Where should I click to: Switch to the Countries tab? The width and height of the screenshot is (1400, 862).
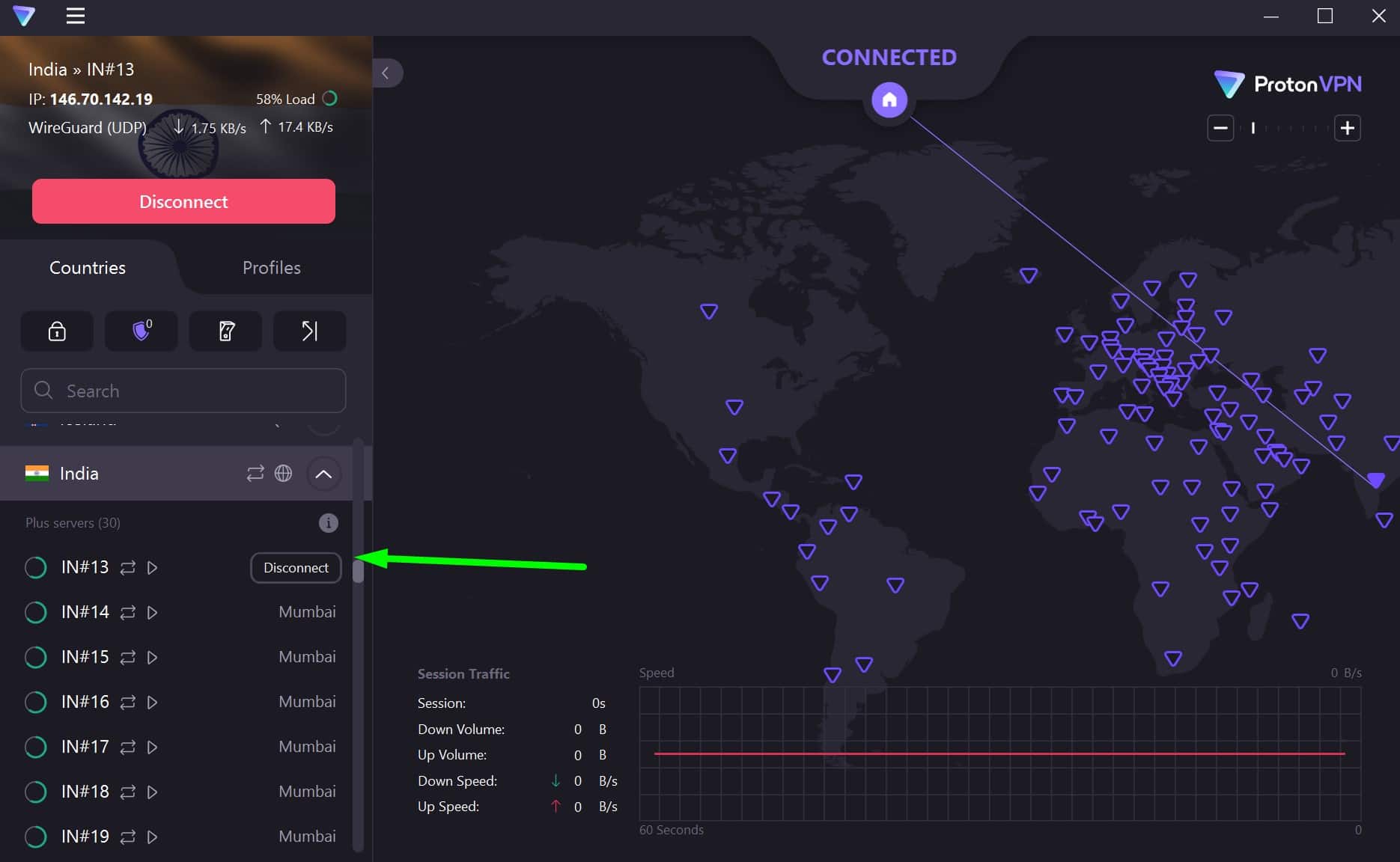tap(88, 267)
